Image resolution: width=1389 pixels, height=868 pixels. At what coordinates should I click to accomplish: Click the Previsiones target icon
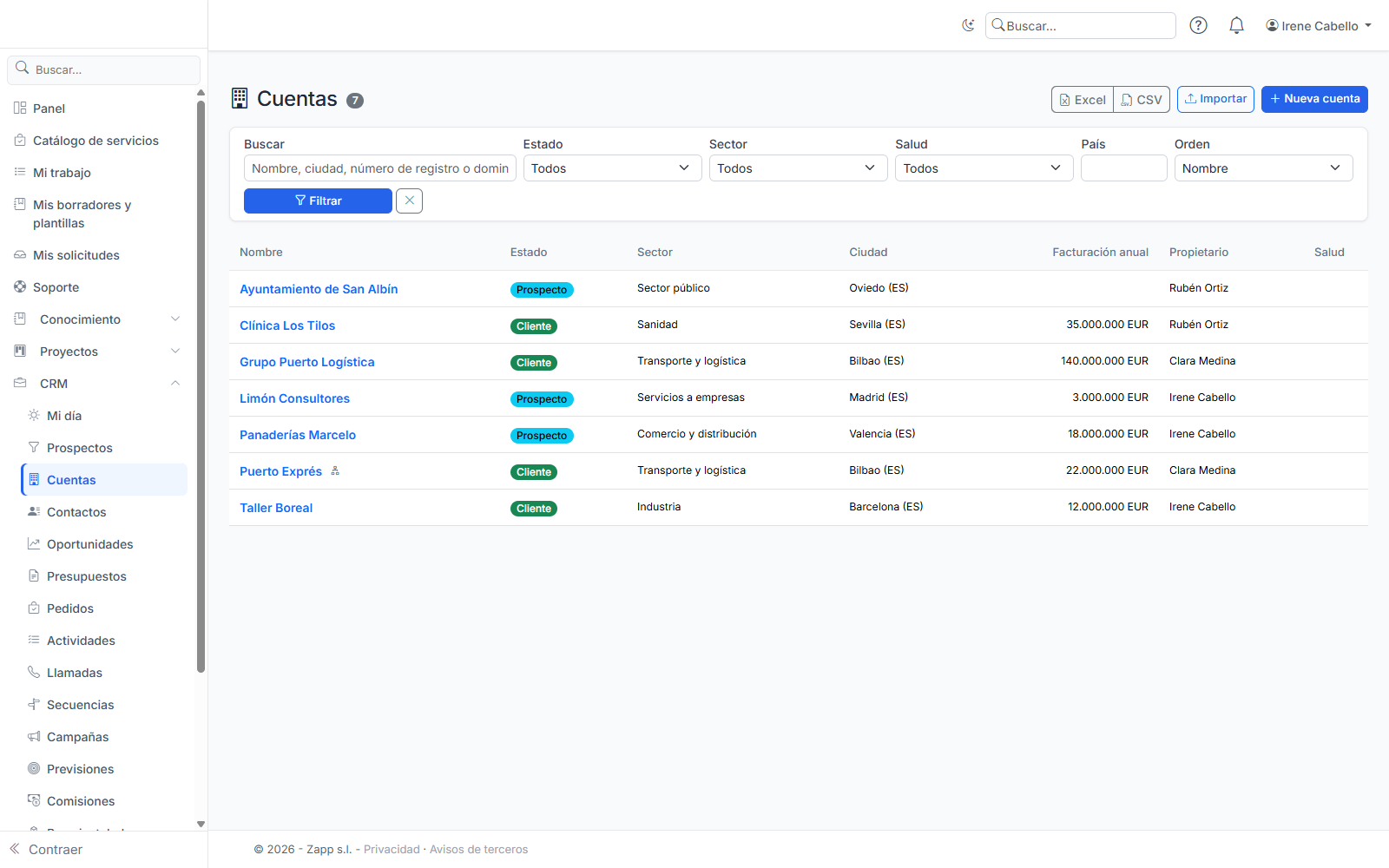34,768
